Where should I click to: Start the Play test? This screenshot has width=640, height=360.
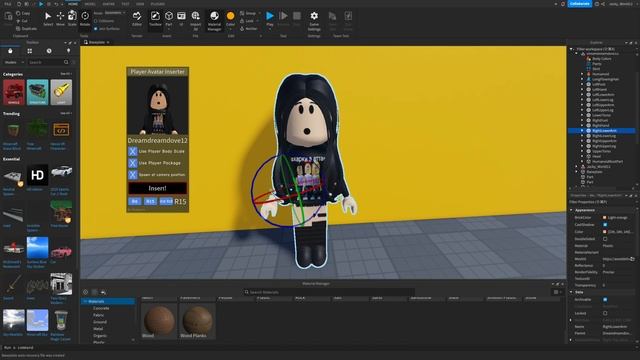pos(270,19)
